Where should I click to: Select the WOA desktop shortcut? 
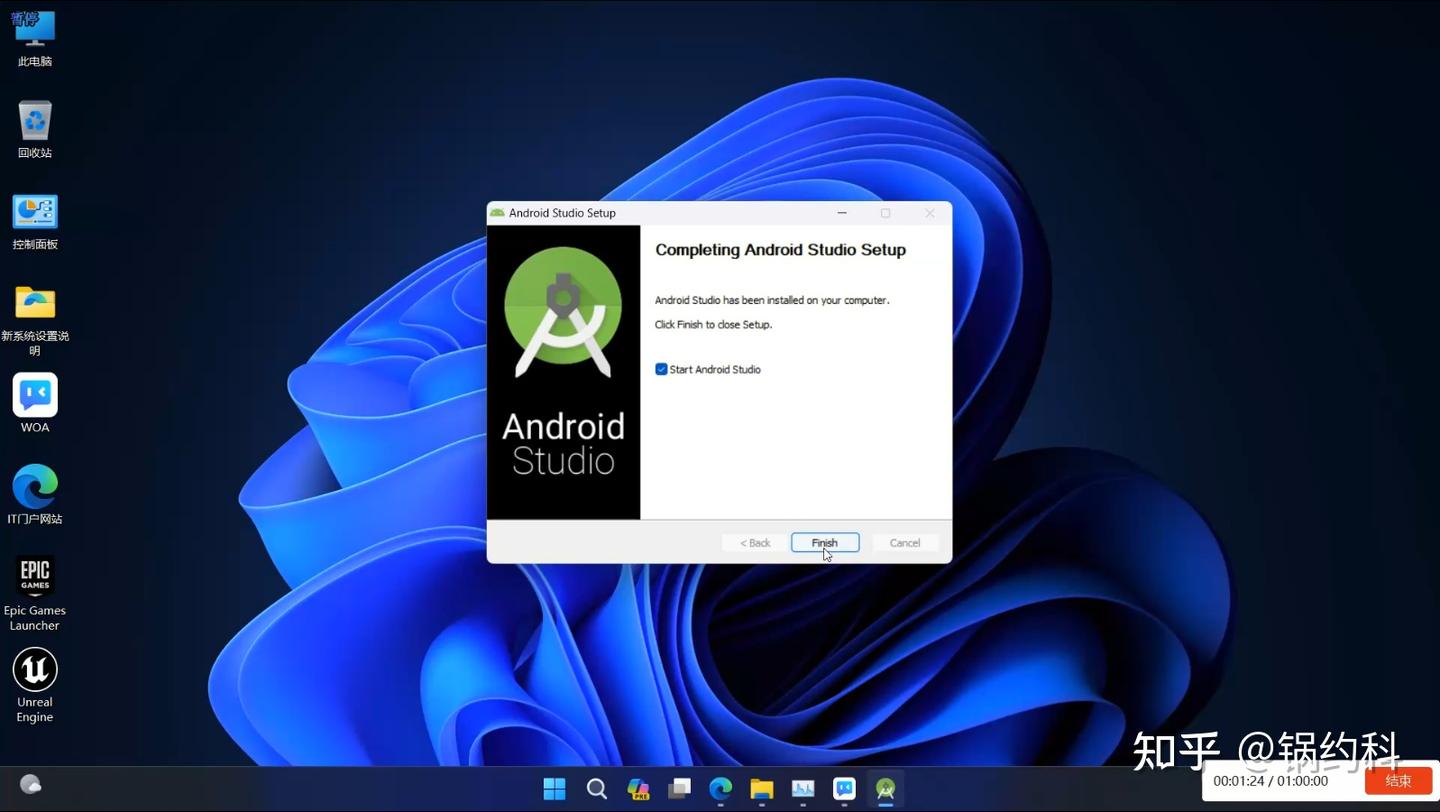(35, 403)
